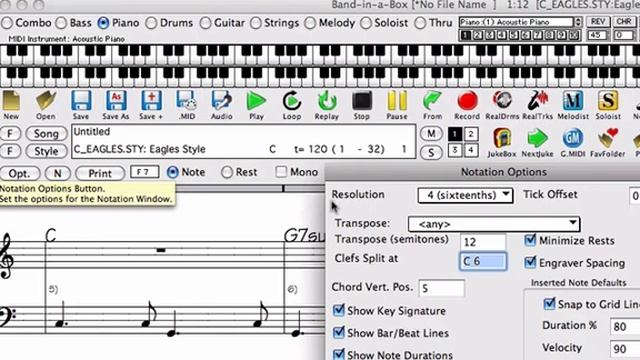Open the Transpose <any> dropdown
The height and width of the screenshot is (360, 640).
tap(494, 224)
